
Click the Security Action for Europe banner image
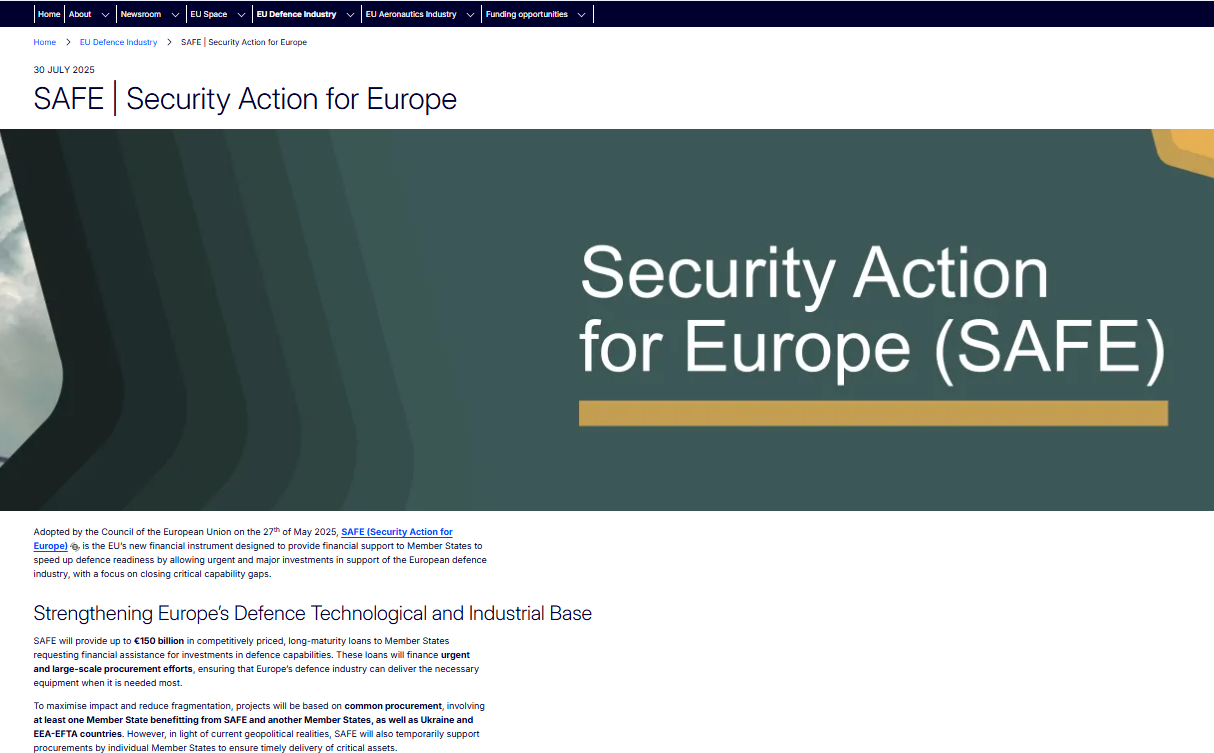coord(607,320)
